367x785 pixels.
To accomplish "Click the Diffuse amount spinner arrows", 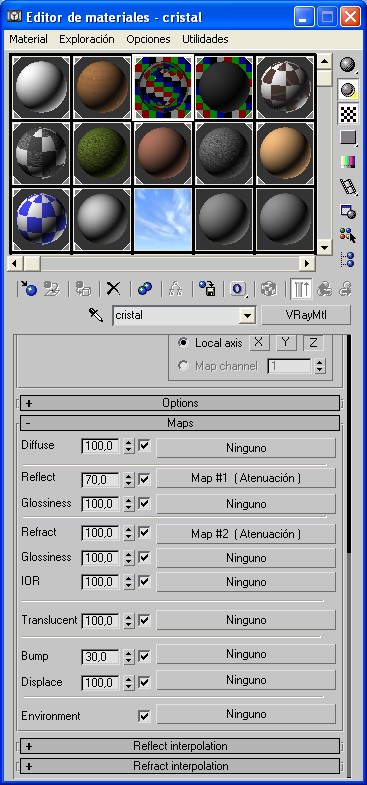I will (129, 446).
